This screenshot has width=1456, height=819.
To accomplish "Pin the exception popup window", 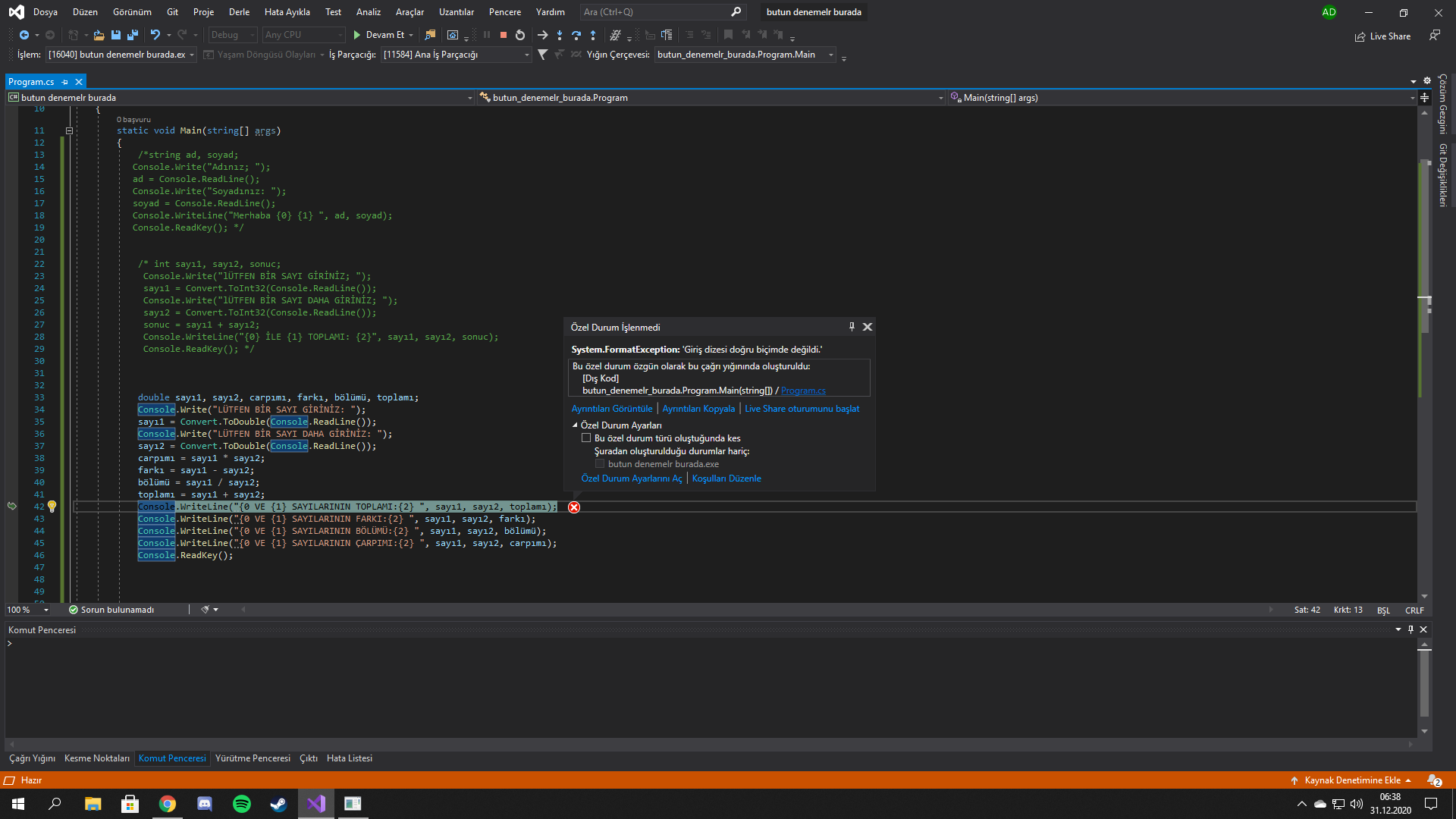I will pyautogui.click(x=852, y=327).
